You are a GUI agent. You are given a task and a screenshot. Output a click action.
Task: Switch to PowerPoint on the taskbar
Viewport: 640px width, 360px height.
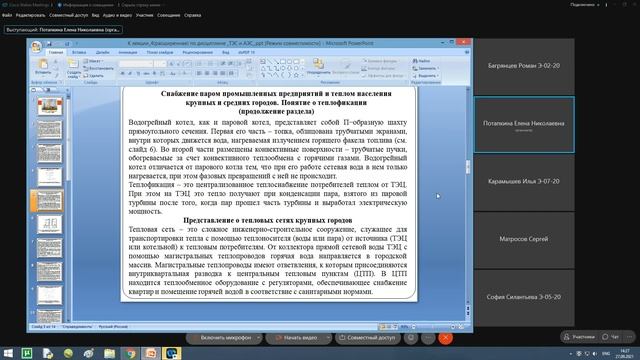pyautogui.click(x=151, y=353)
